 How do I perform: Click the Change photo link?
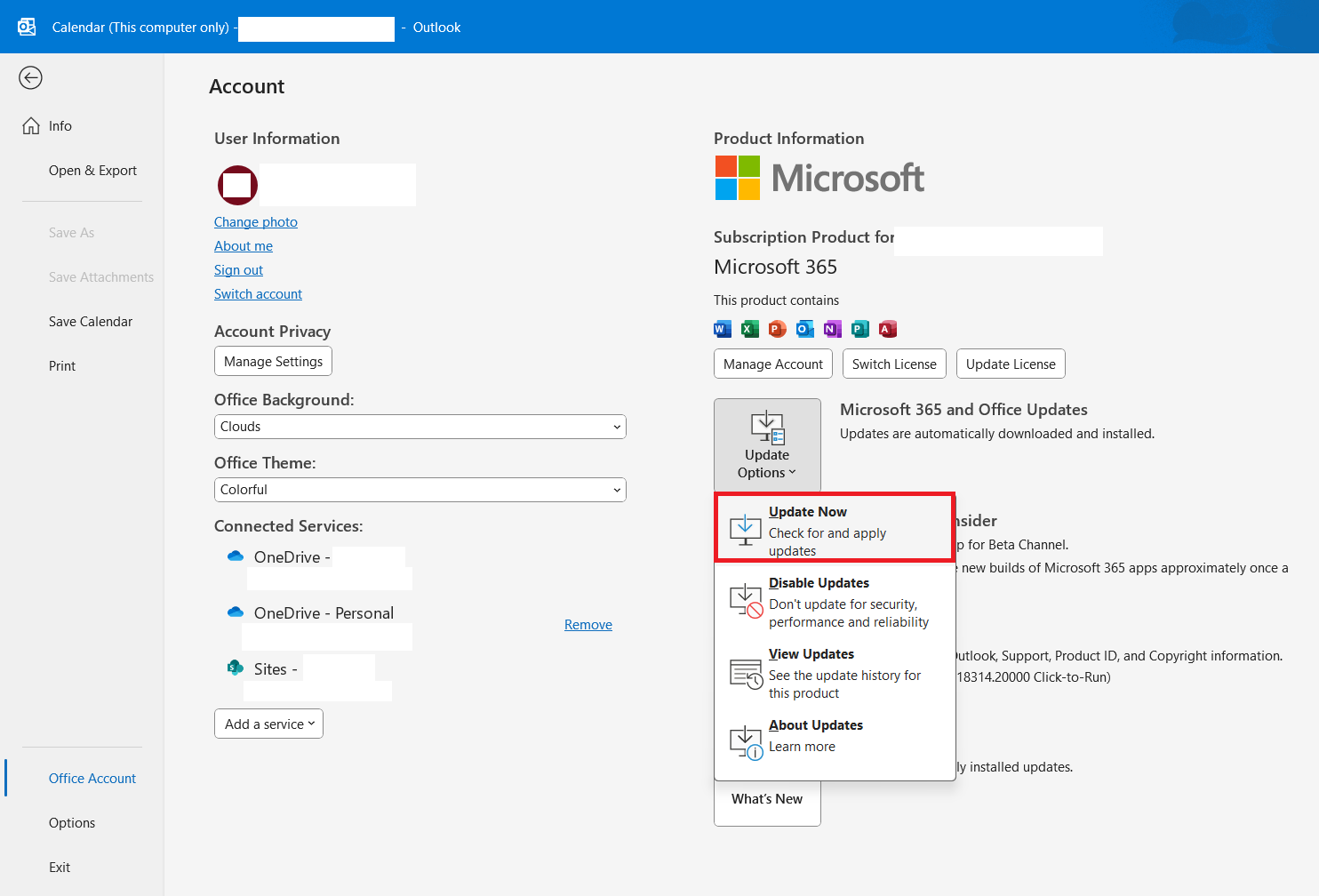point(256,222)
